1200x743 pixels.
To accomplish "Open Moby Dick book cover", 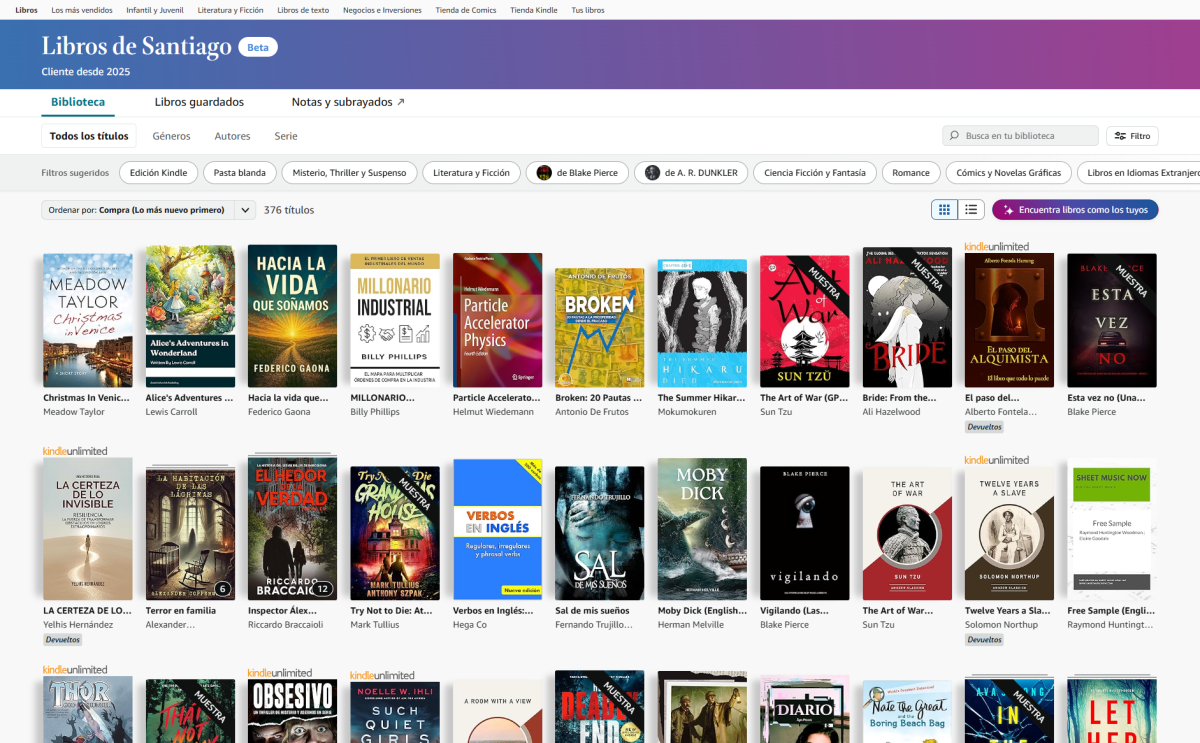I will 702,529.
